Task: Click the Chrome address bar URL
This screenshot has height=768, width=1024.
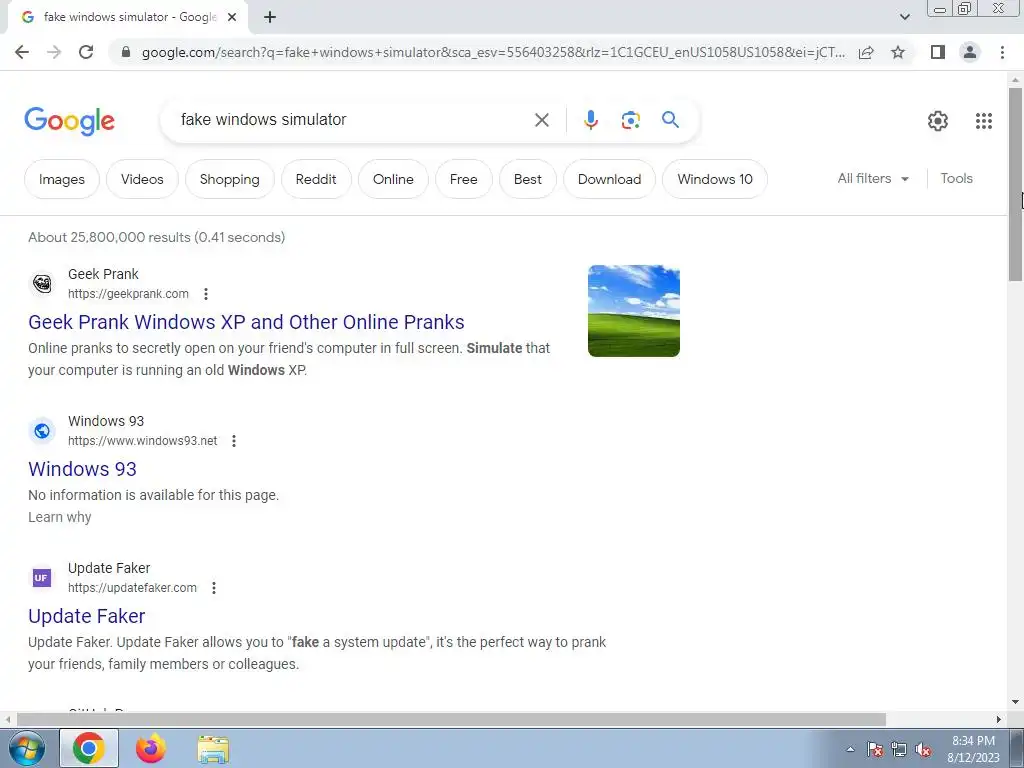Action: tap(493, 52)
